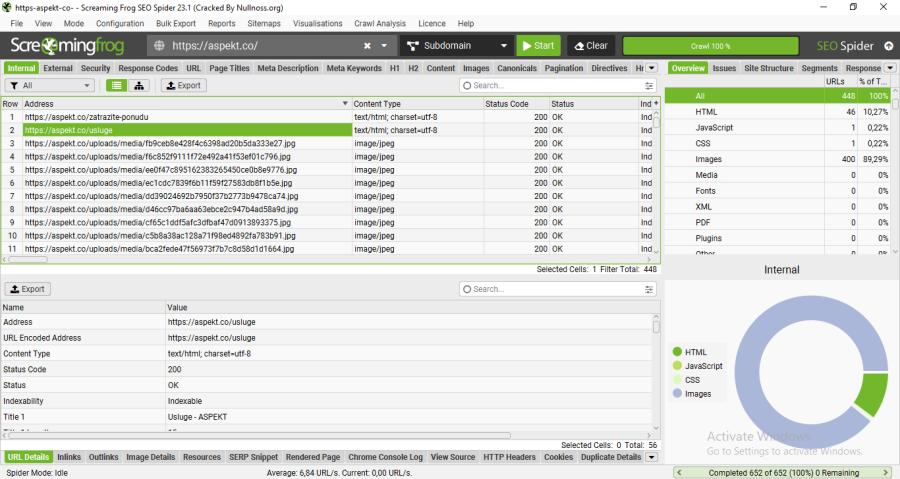
Task: Select the Images row in Overview
Action: [x=778, y=159]
